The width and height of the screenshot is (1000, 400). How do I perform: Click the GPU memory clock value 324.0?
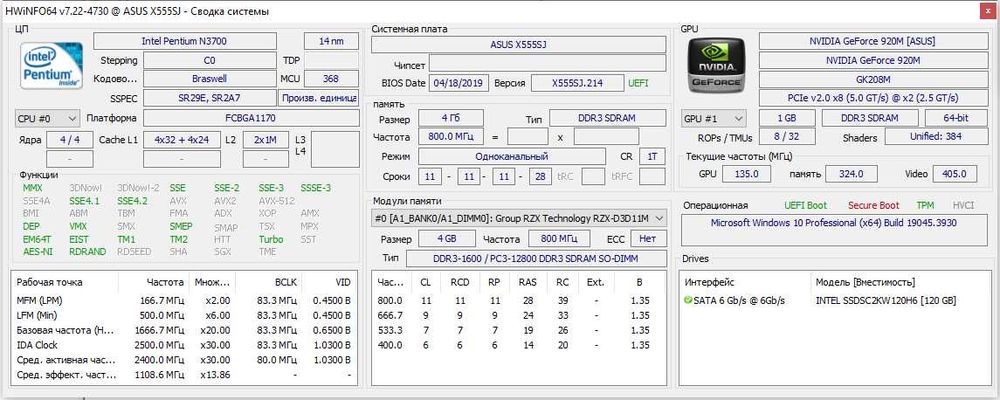coord(851,174)
